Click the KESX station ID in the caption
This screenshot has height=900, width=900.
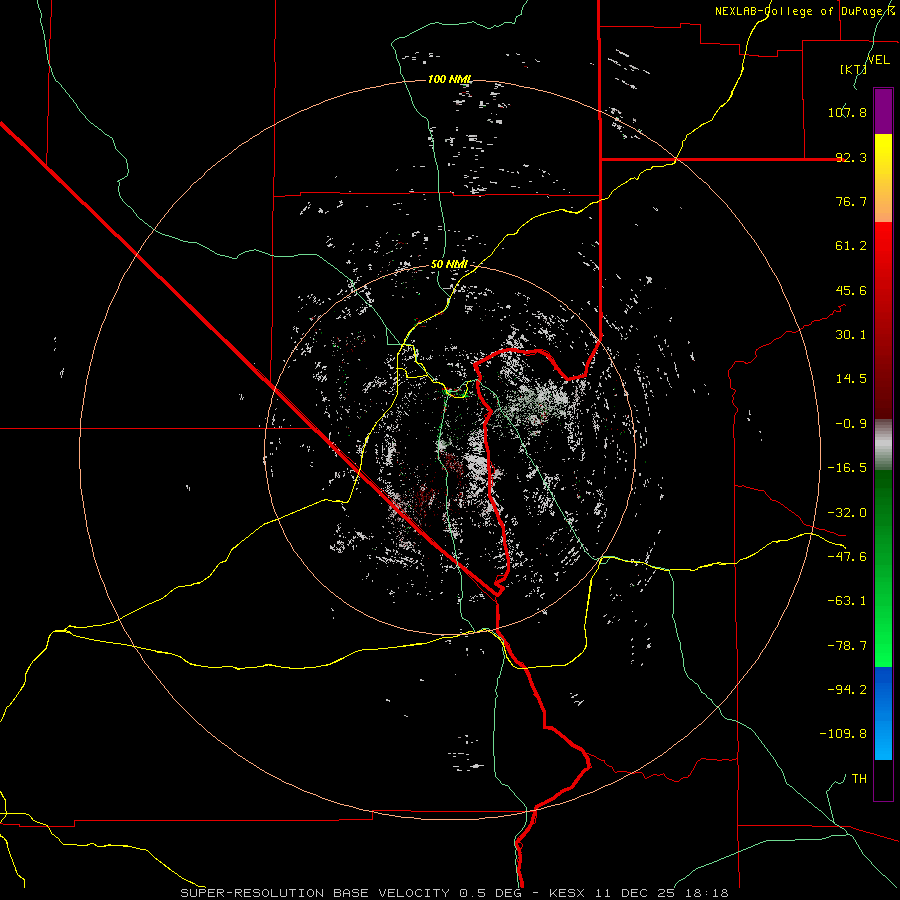(x=565, y=893)
